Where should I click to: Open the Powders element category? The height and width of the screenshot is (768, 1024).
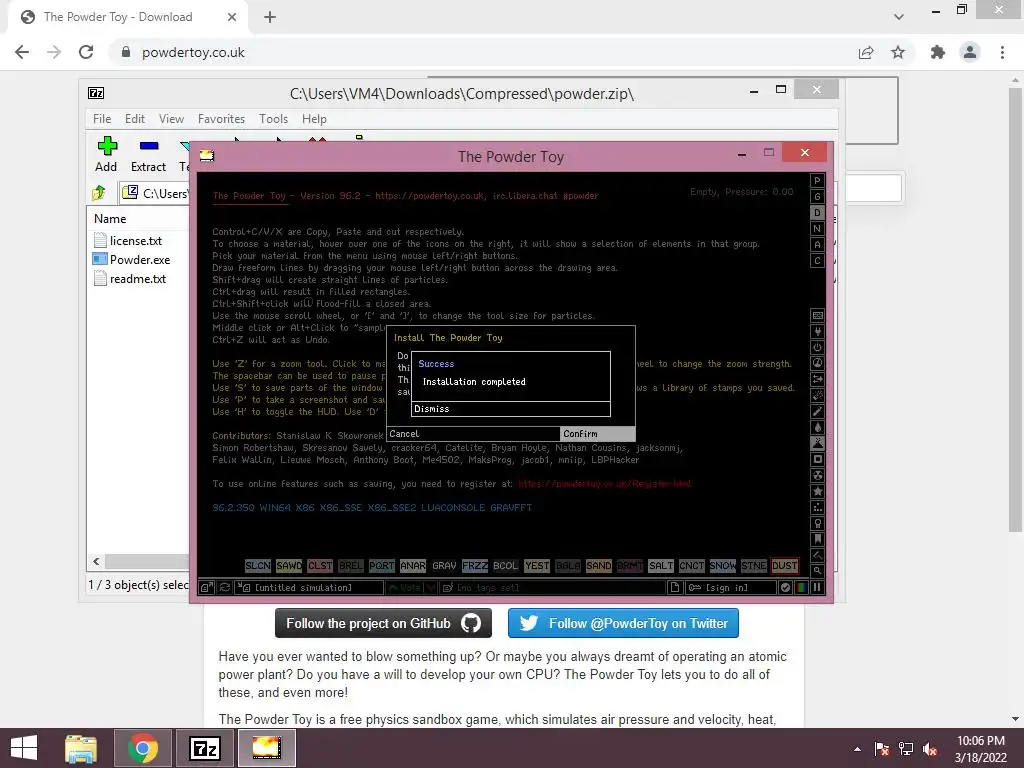click(x=817, y=443)
